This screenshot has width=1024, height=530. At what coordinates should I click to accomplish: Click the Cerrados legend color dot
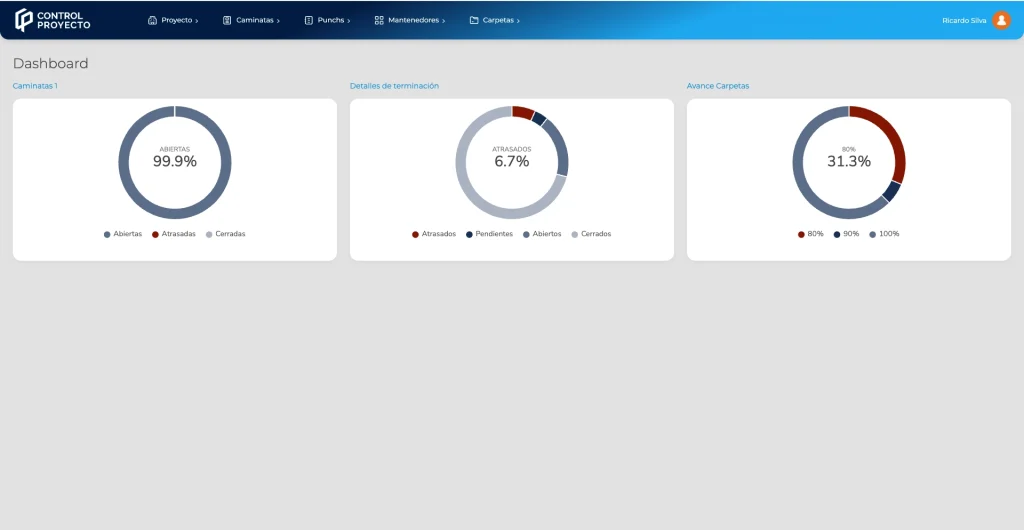coord(575,234)
